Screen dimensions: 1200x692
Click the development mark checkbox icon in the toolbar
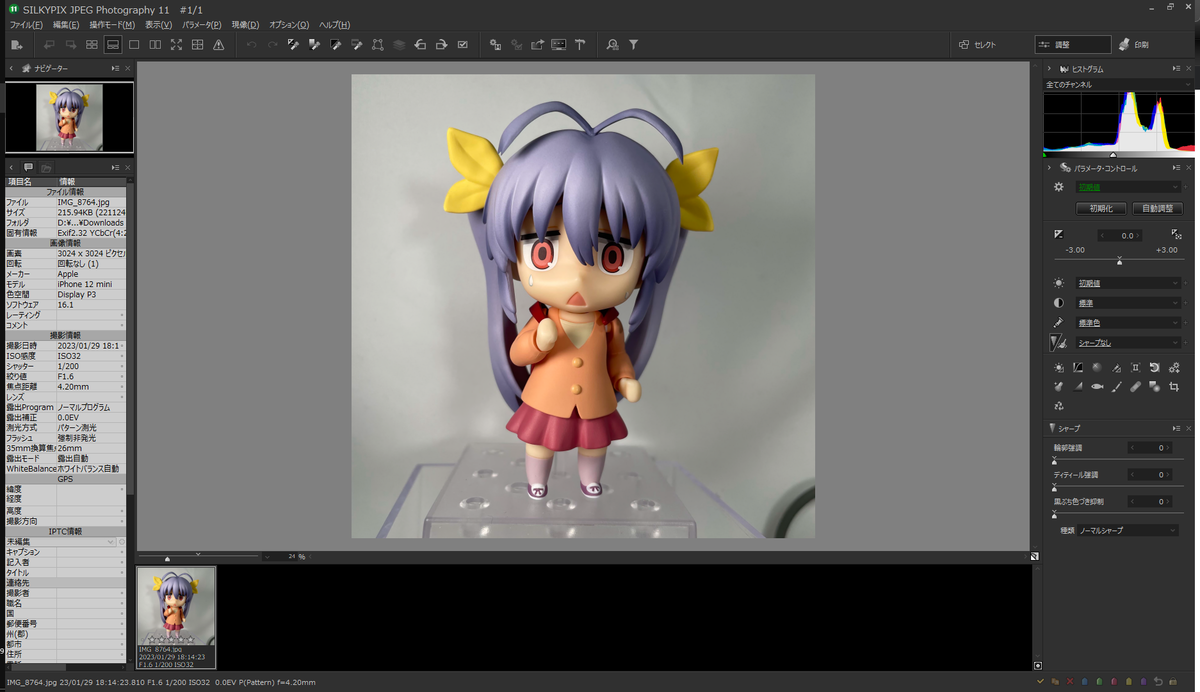462,45
